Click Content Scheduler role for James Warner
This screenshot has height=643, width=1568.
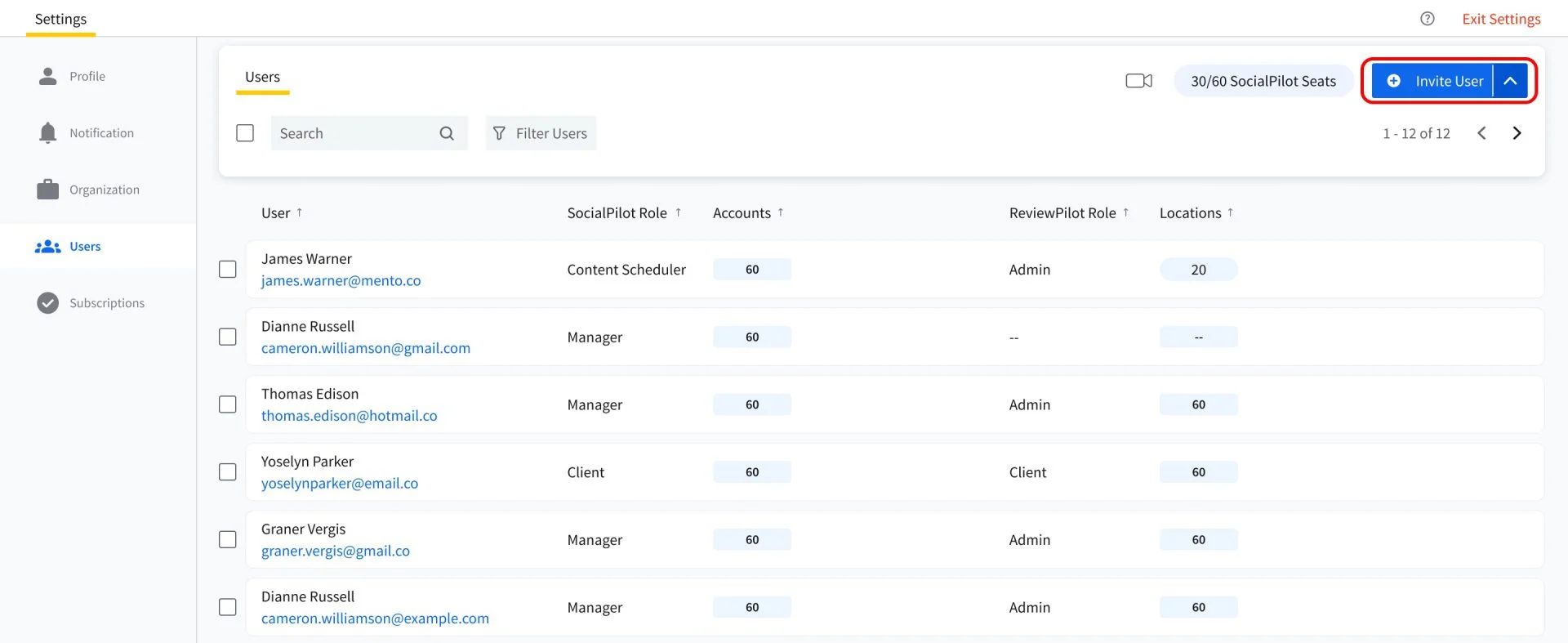(626, 270)
